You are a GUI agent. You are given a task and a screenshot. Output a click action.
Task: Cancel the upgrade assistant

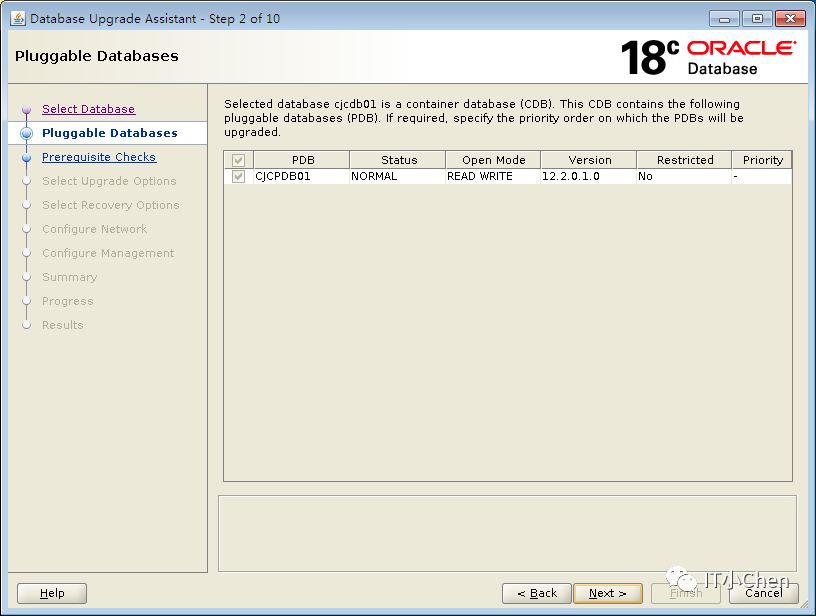point(763,593)
